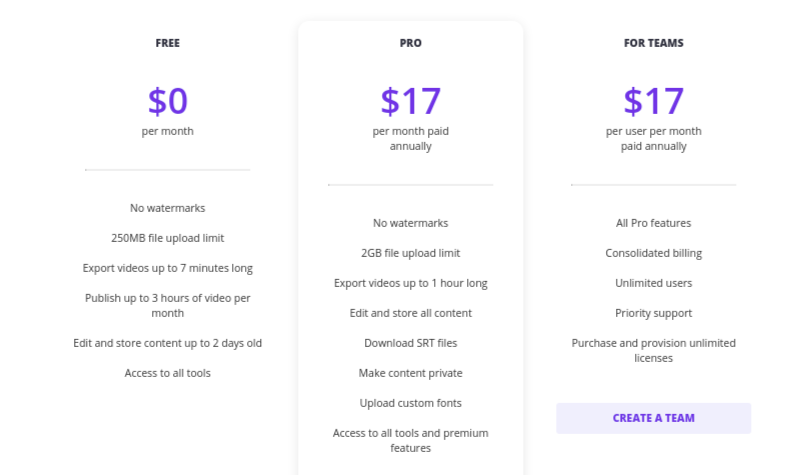This screenshot has height=475, width=787.
Task: Click 'Unlimited users' feature
Action: pyautogui.click(x=653, y=283)
